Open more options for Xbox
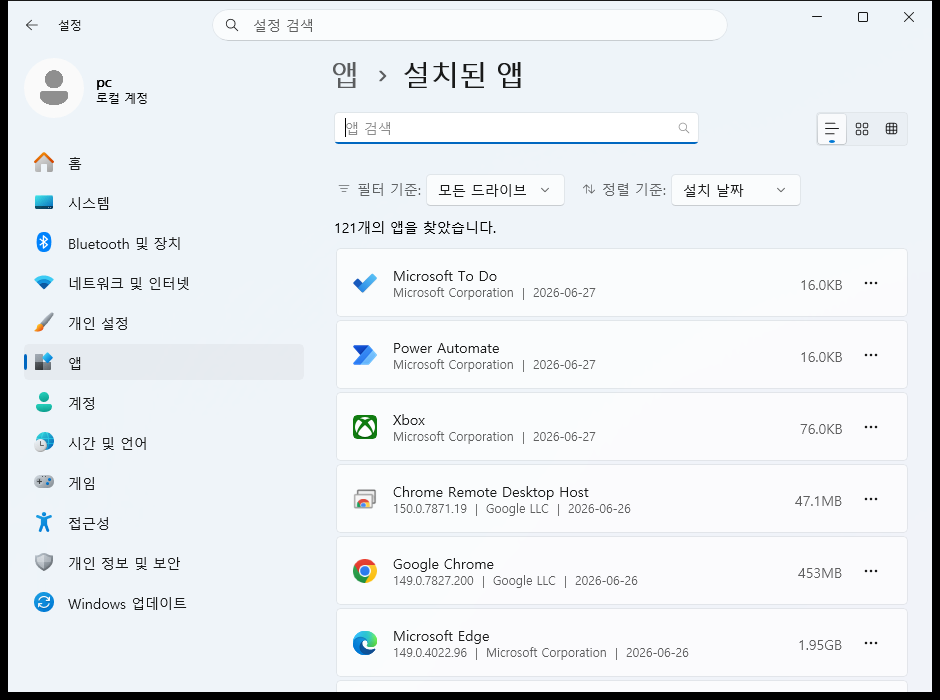 coord(870,427)
